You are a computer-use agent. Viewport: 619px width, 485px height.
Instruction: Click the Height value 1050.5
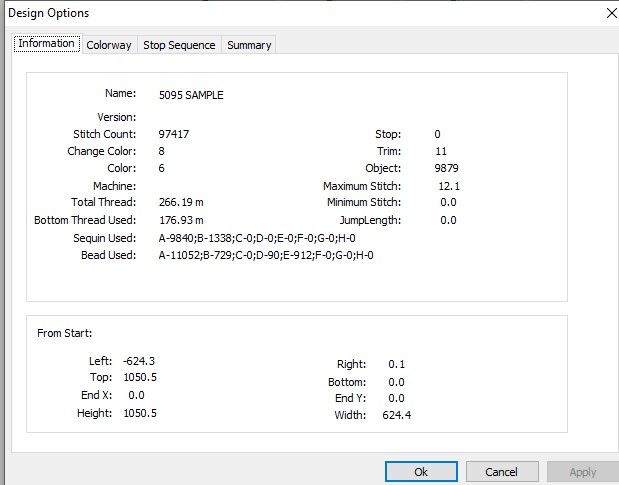tap(140, 413)
